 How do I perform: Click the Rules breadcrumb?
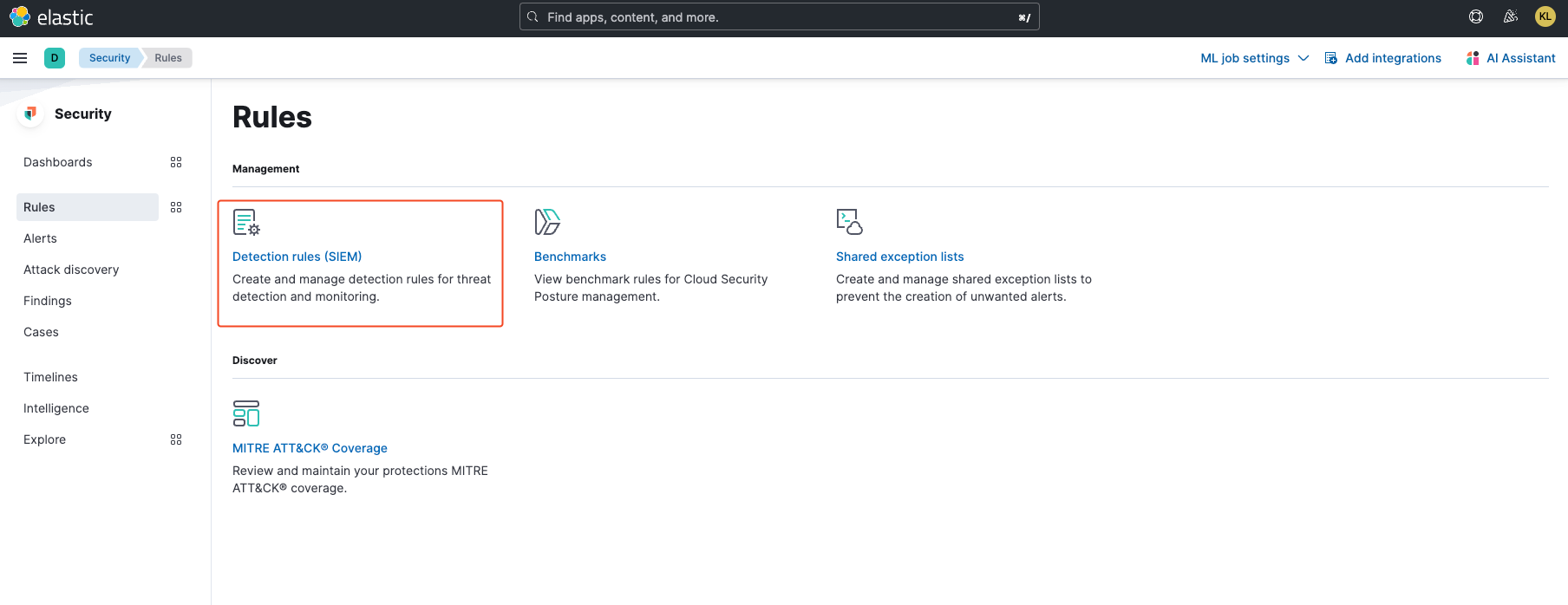coord(168,58)
